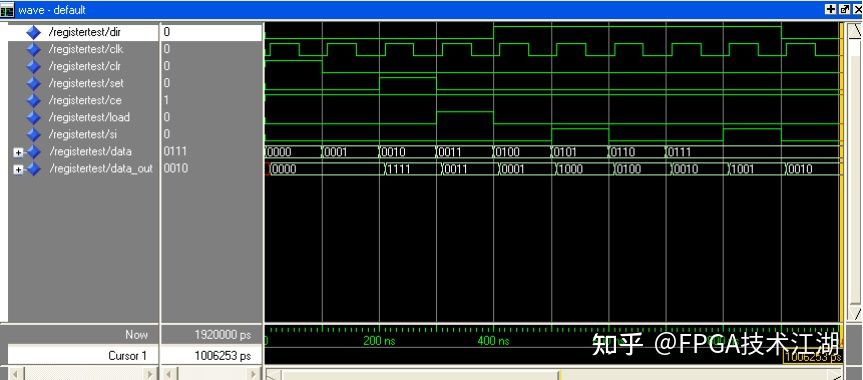Click the 400 ns mark on the timeline
The image size is (863, 380).
tap(494, 341)
